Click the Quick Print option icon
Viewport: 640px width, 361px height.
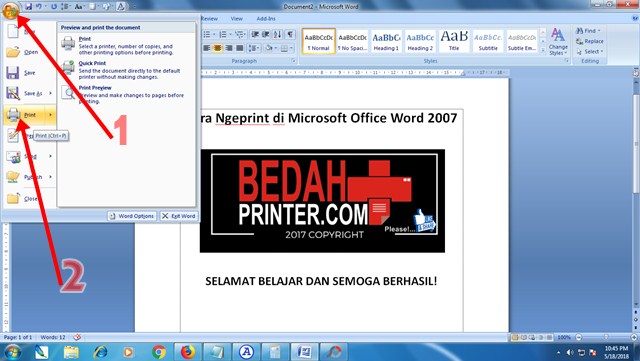click(x=68, y=67)
